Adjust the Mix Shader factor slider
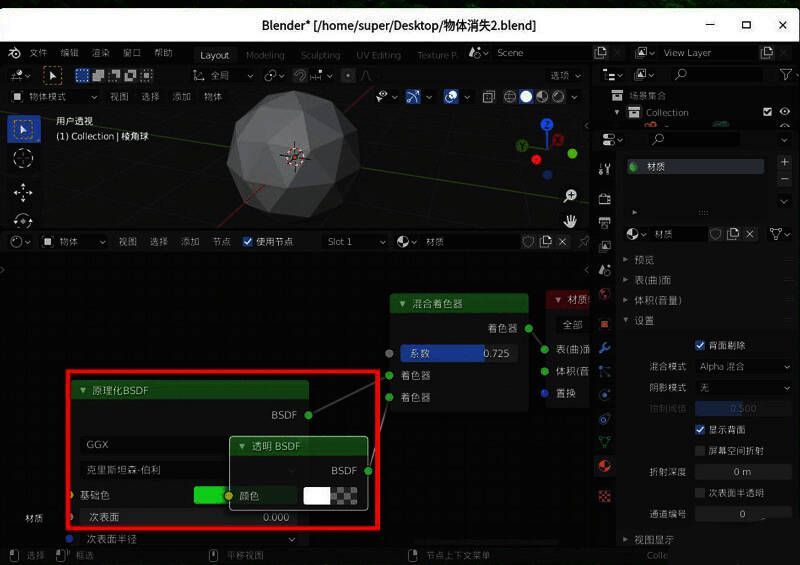Viewport: 800px width, 565px height. (x=459, y=353)
